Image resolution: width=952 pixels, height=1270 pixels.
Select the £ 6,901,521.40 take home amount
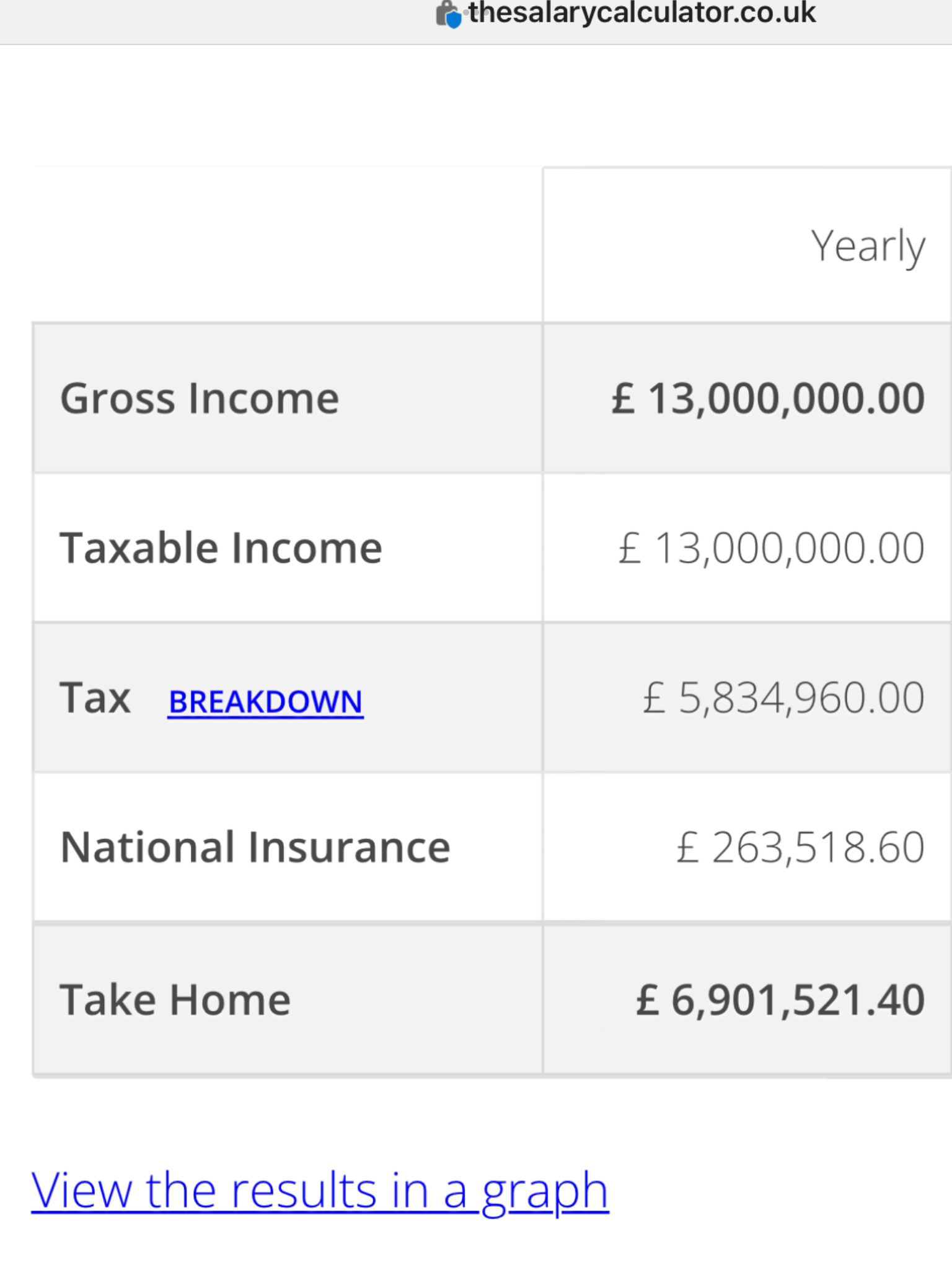coord(780,1000)
